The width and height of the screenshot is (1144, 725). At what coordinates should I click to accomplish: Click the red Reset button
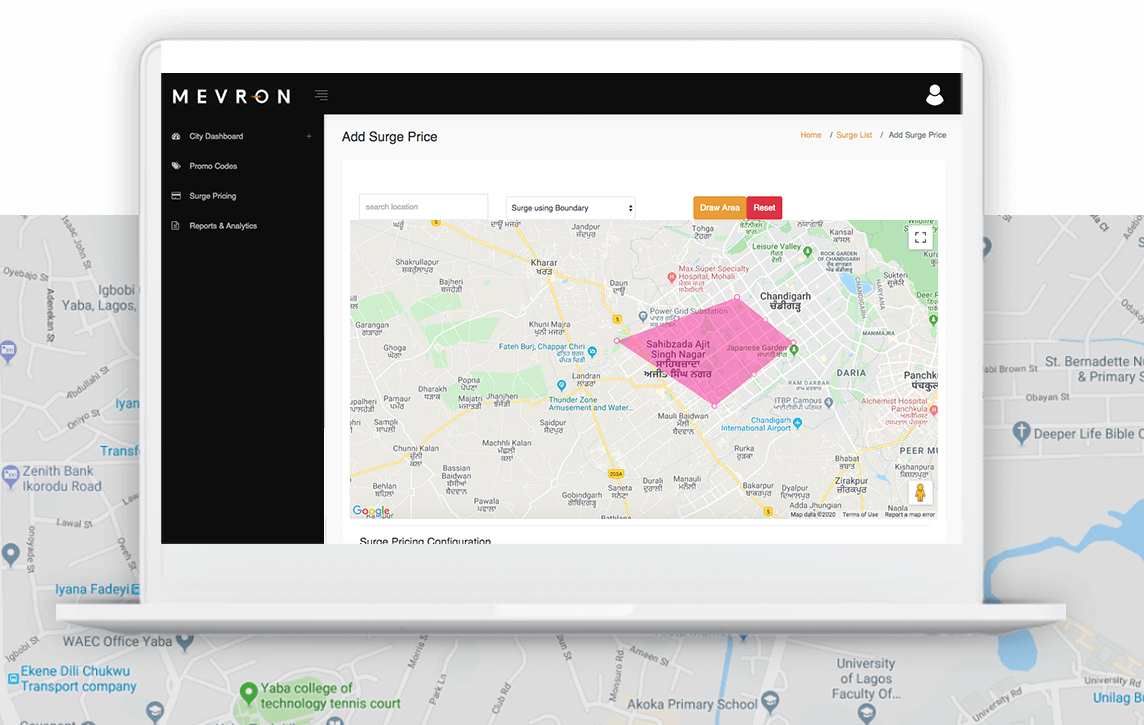[764, 208]
